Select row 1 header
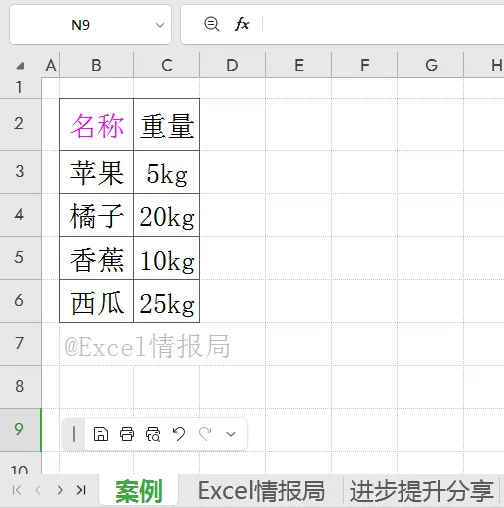 (20, 88)
